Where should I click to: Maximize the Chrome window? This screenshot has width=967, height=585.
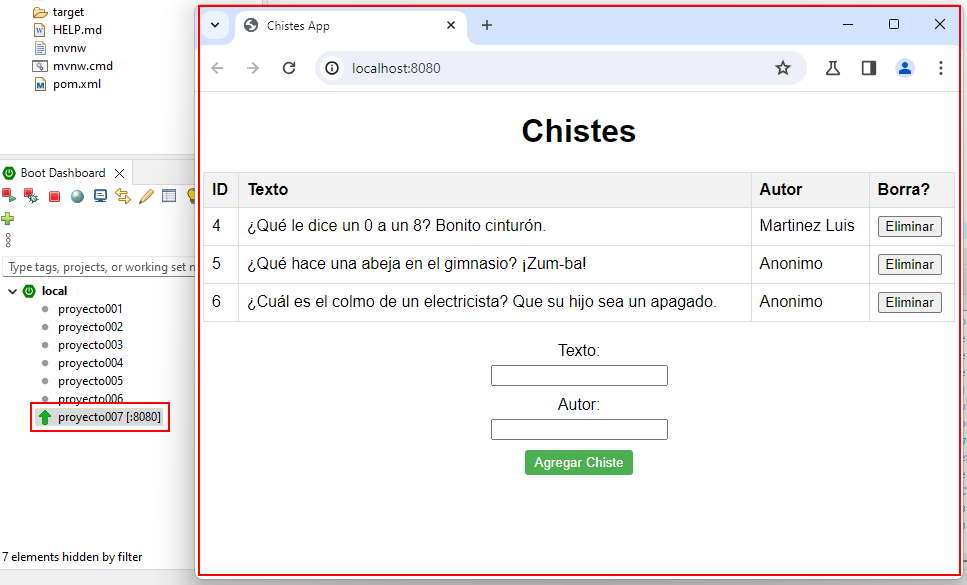click(x=894, y=25)
